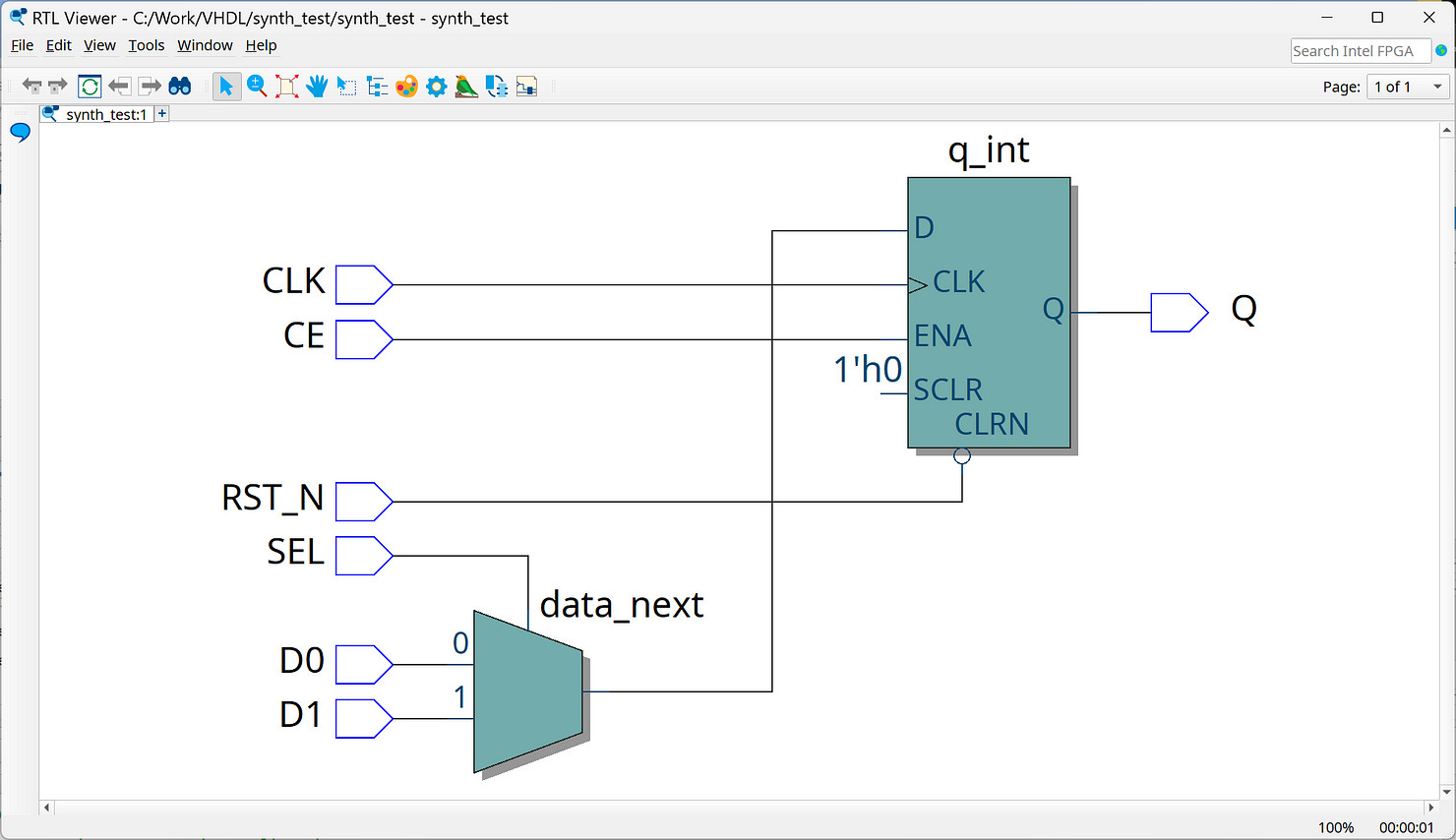Add a new tab with plus button
Screen dimensions: 1456x840
click(x=162, y=114)
